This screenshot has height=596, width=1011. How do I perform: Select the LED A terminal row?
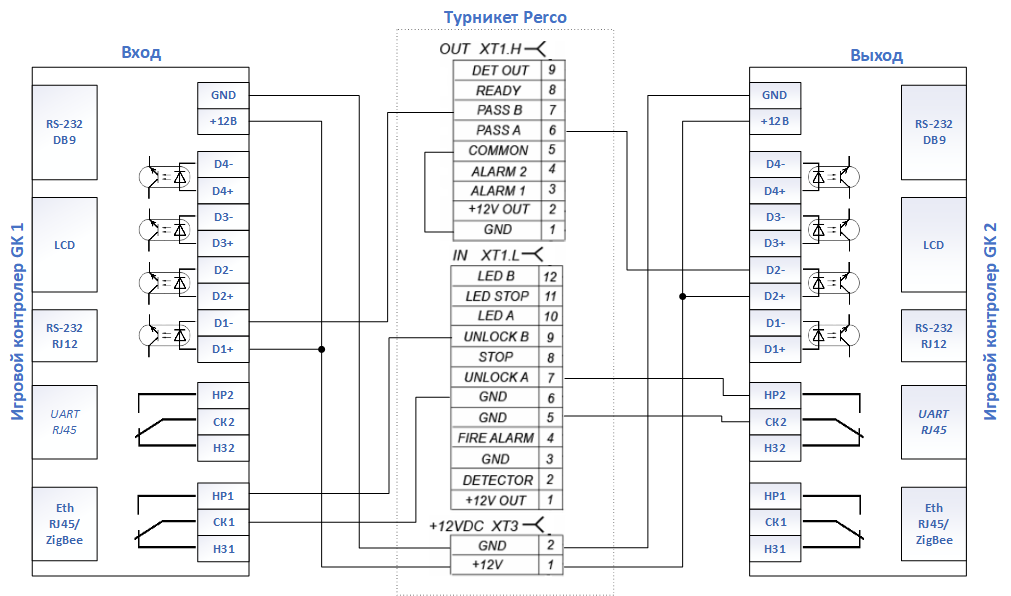(x=507, y=316)
